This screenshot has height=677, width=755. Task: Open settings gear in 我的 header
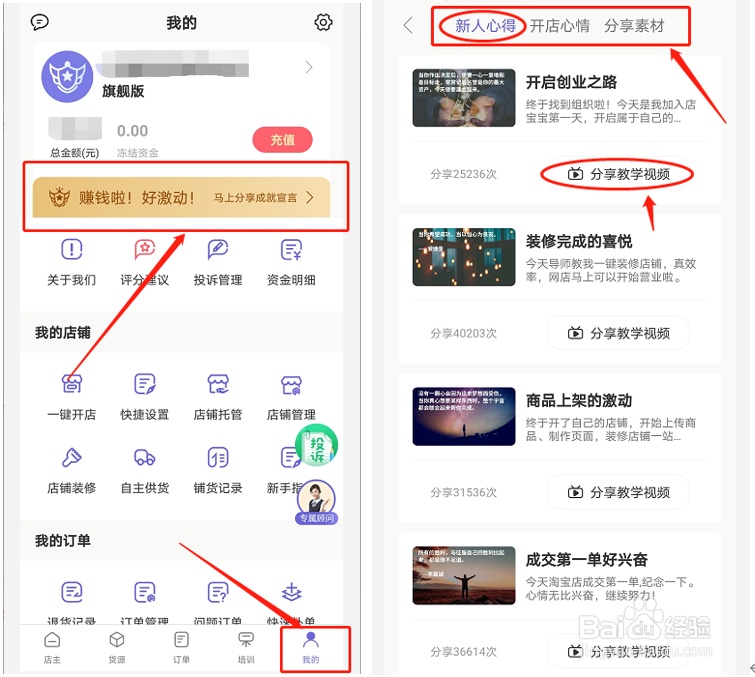pos(323,22)
